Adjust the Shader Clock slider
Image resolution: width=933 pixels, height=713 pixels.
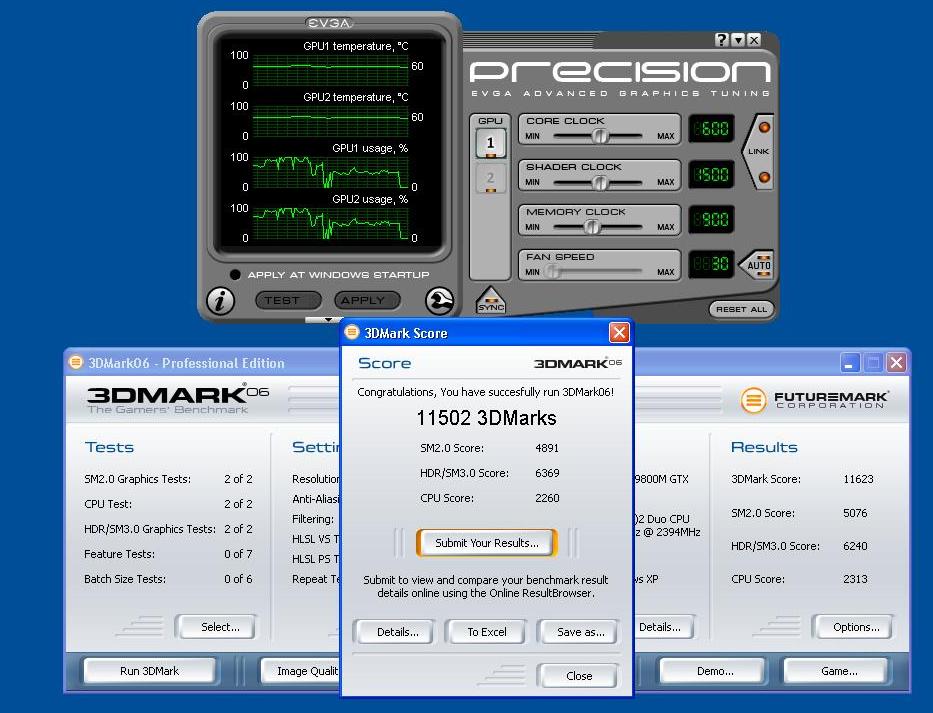[599, 183]
